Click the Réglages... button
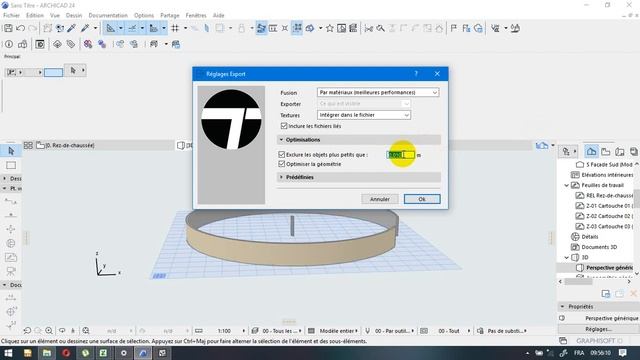Viewport: 640px width, 360px height. tap(598, 329)
